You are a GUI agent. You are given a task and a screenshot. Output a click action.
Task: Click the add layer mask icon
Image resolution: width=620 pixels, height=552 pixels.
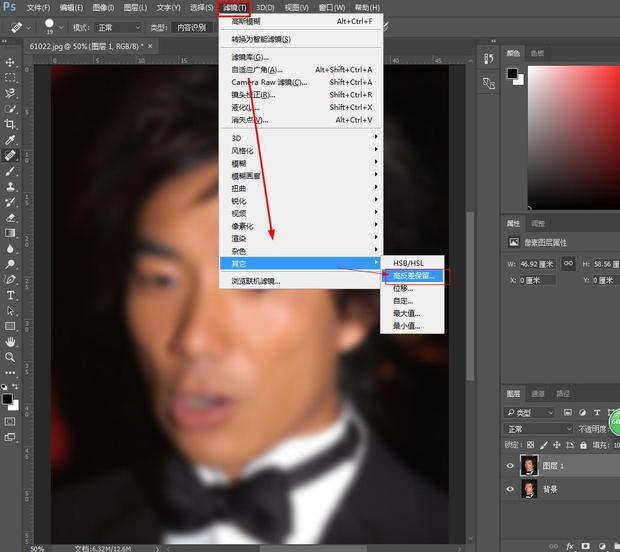(x=587, y=546)
